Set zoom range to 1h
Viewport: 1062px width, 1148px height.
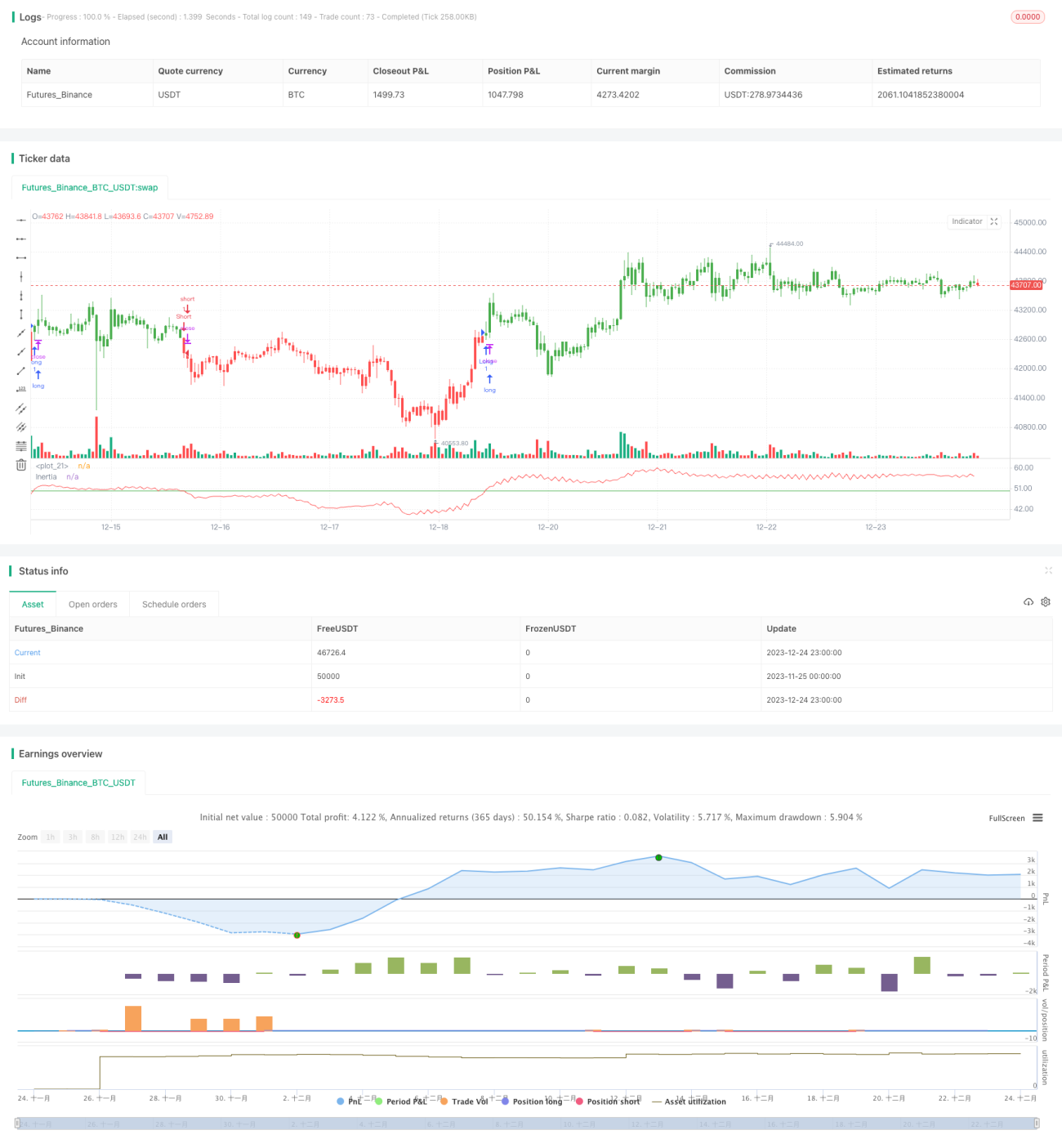click(51, 837)
